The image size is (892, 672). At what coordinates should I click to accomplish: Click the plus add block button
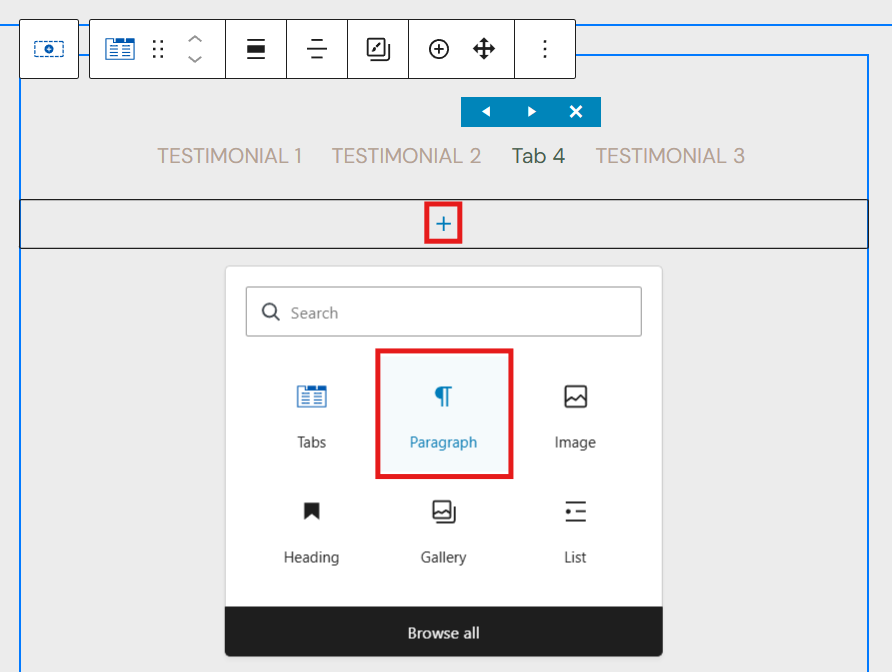pos(444,225)
